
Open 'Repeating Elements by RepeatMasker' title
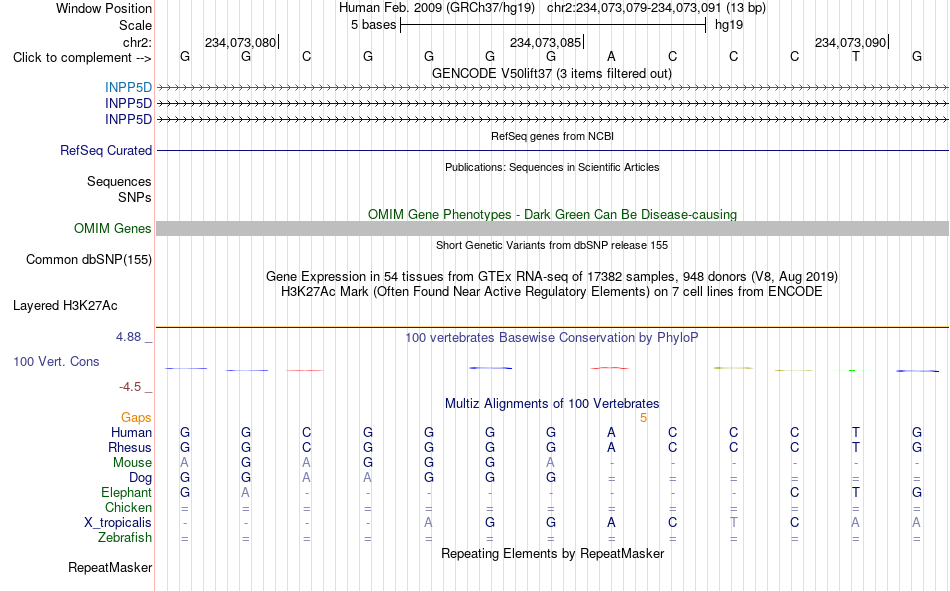(552, 553)
